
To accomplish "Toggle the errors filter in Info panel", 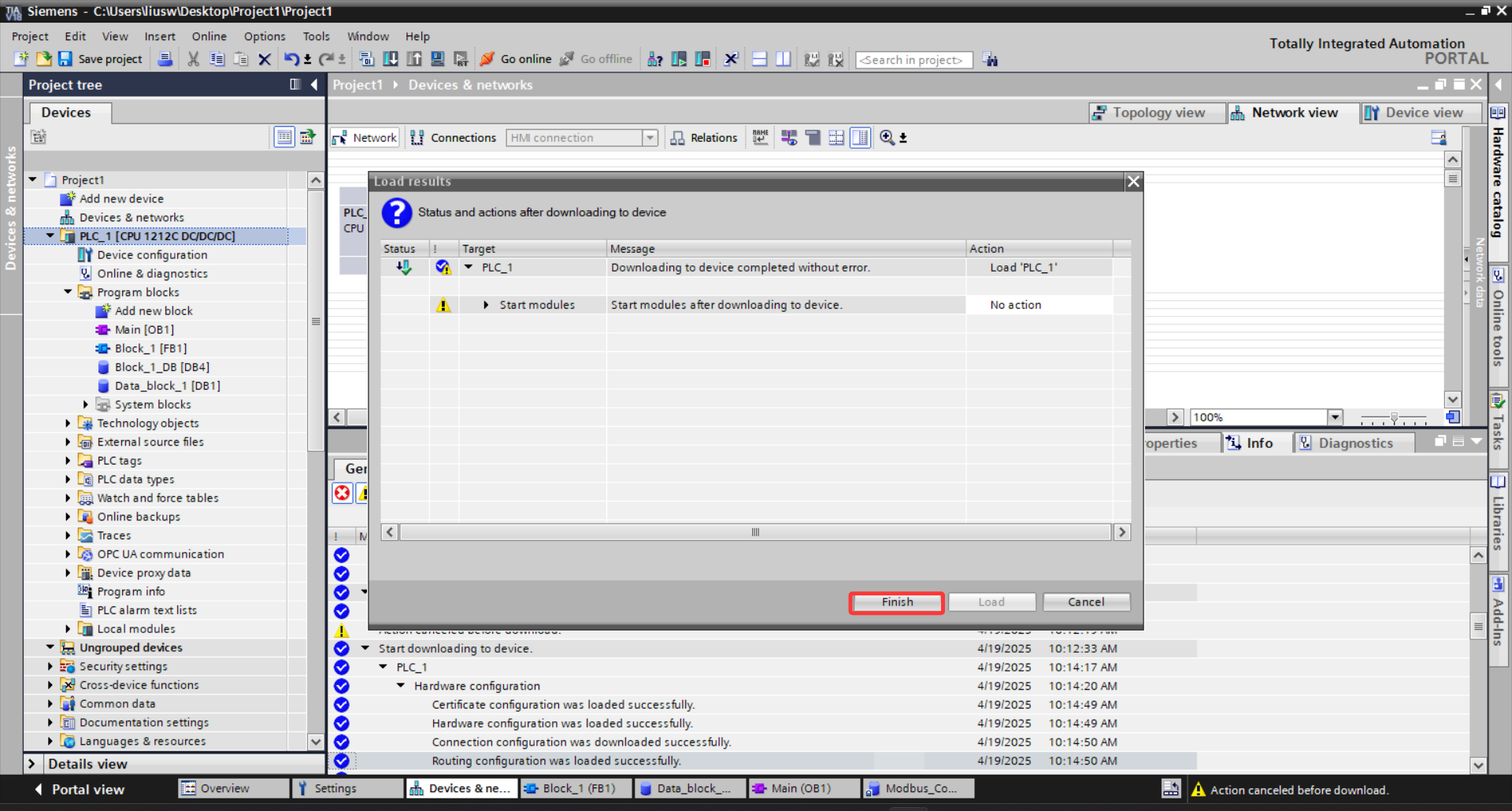I will [x=342, y=494].
